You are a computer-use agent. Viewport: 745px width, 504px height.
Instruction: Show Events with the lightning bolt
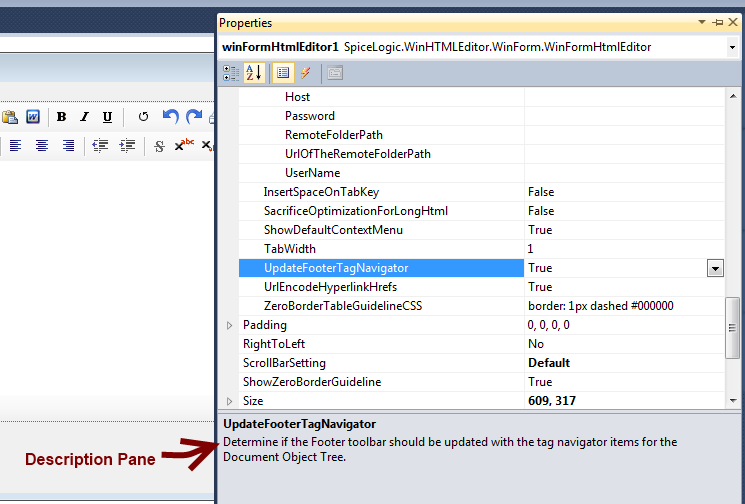[306, 72]
